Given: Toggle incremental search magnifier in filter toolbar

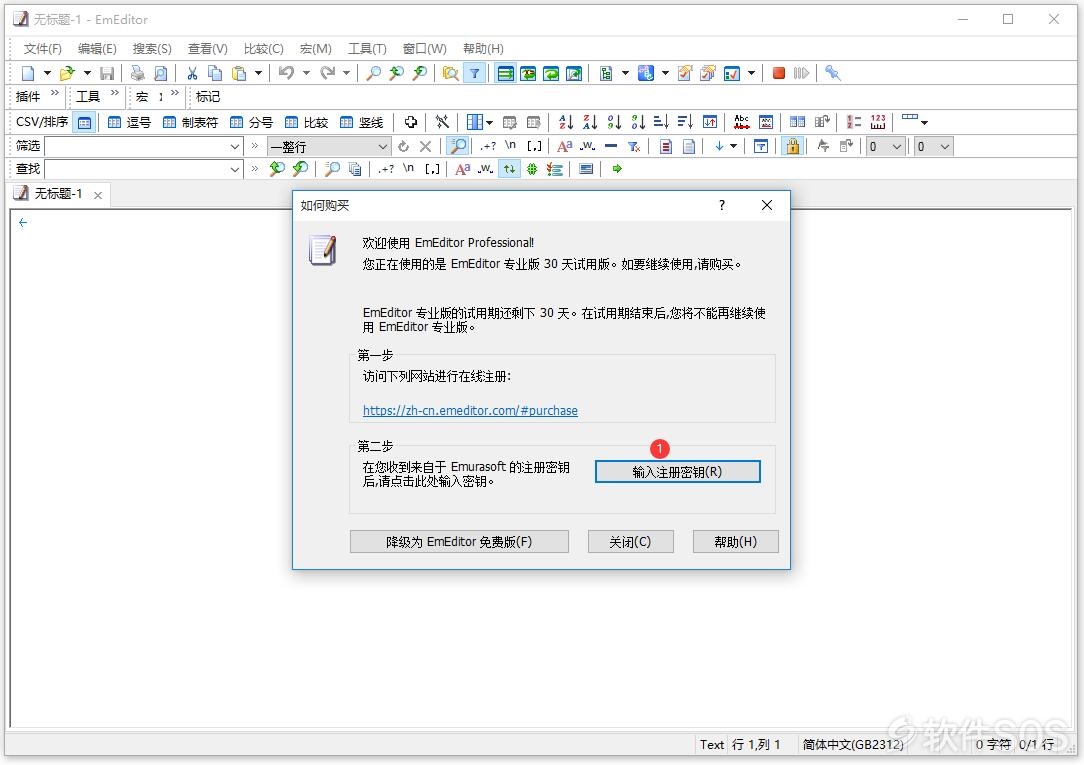Looking at the screenshot, I should click(458, 146).
